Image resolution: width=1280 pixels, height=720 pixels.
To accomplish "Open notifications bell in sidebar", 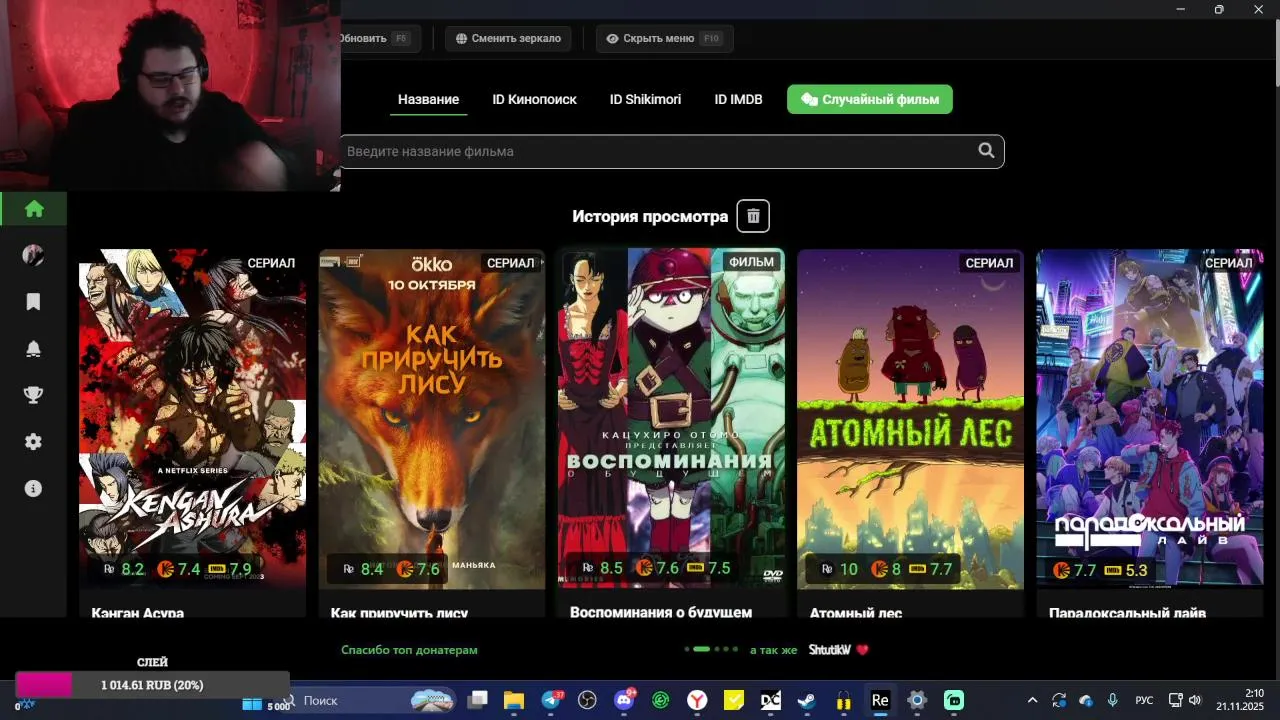I will point(33,349).
